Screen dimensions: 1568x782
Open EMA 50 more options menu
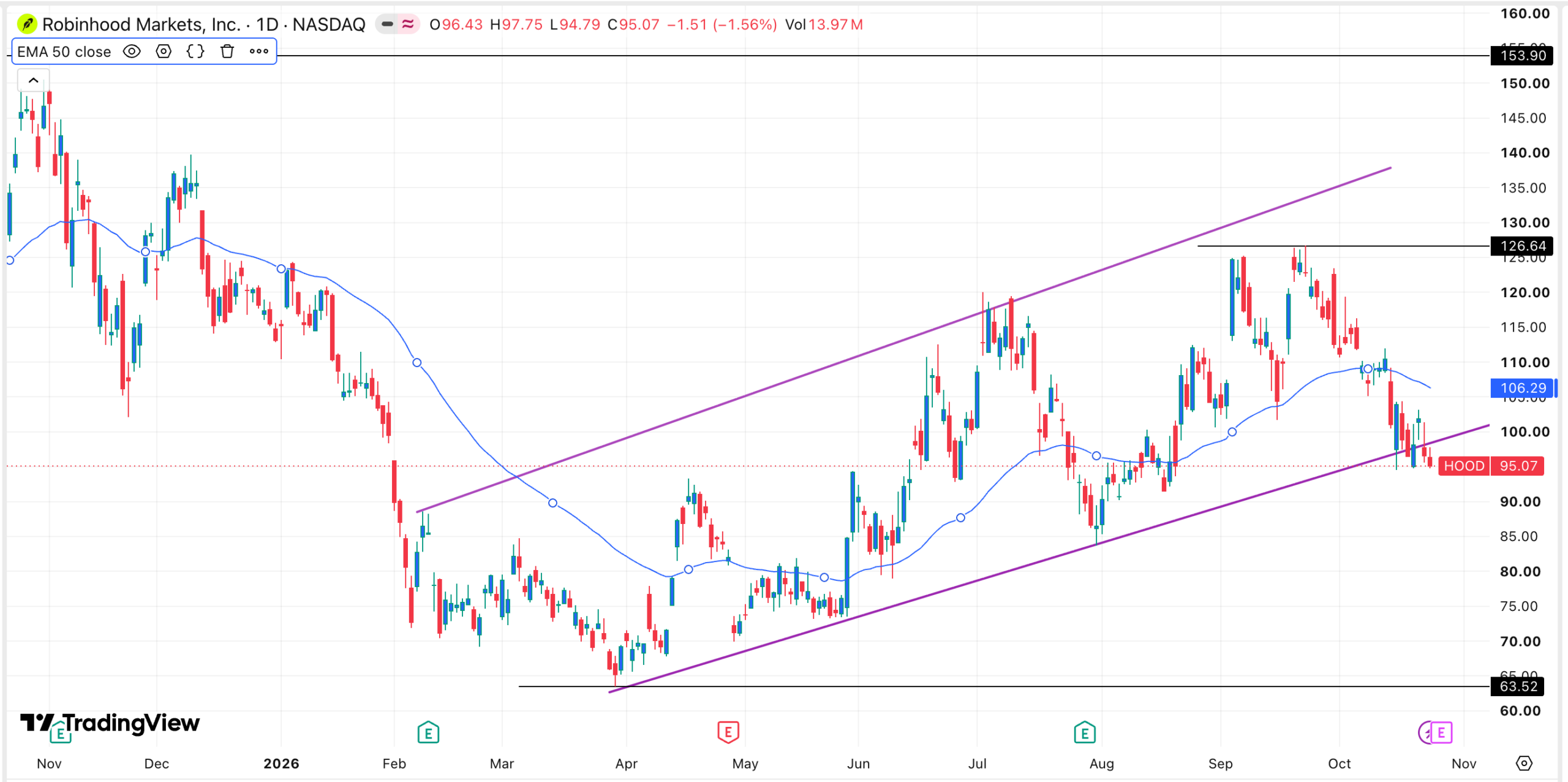pyautogui.click(x=259, y=51)
